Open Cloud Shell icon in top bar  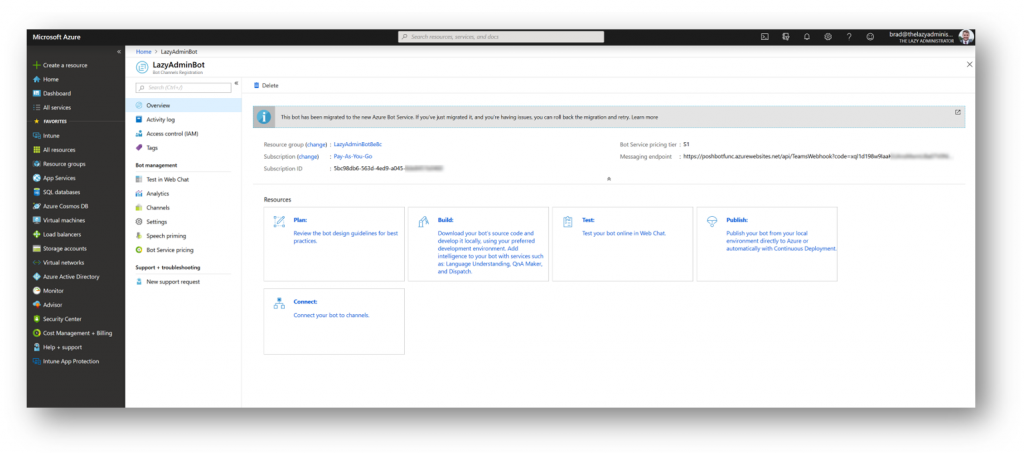764,37
